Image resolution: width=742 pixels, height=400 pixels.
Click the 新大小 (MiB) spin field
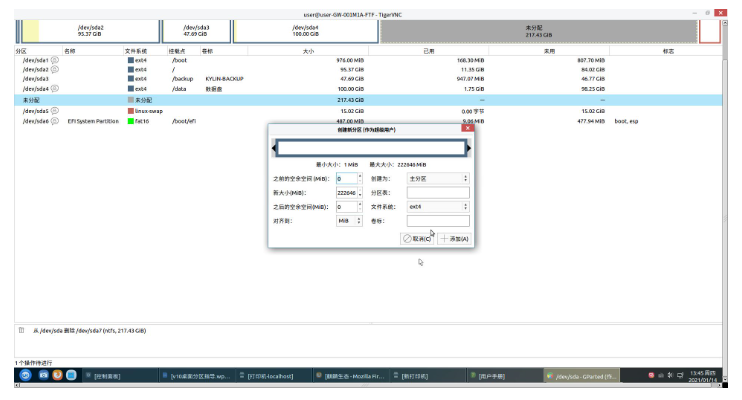(346, 192)
